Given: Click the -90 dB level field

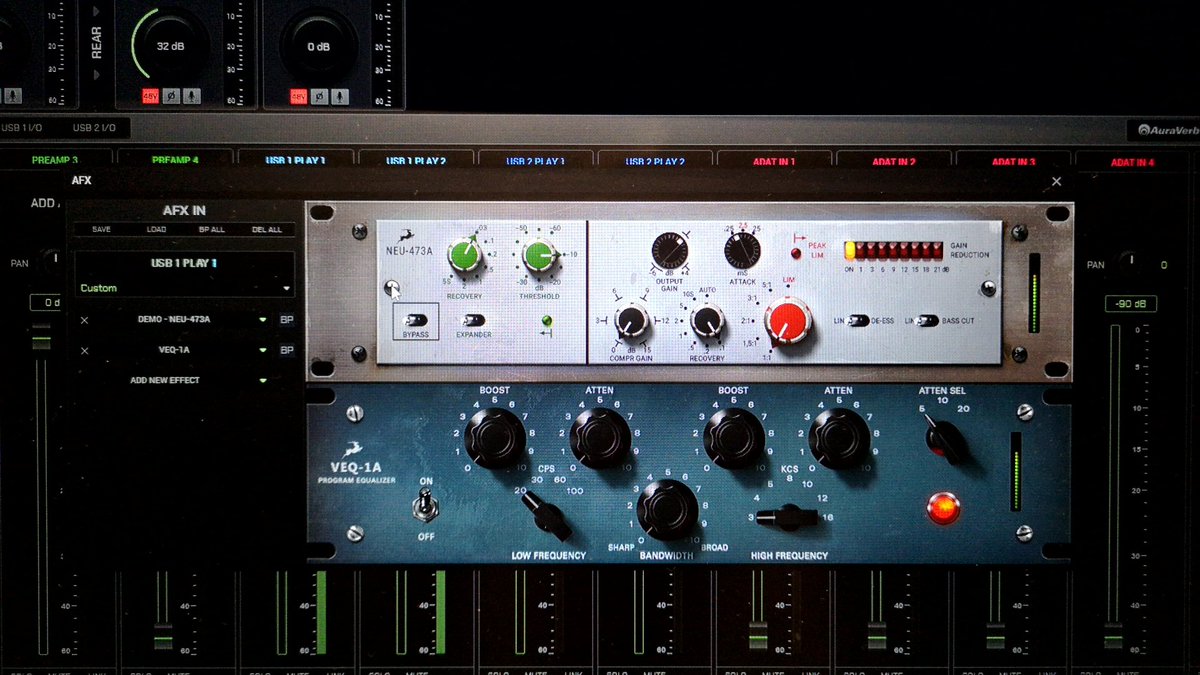Looking at the screenshot, I should tap(1130, 303).
